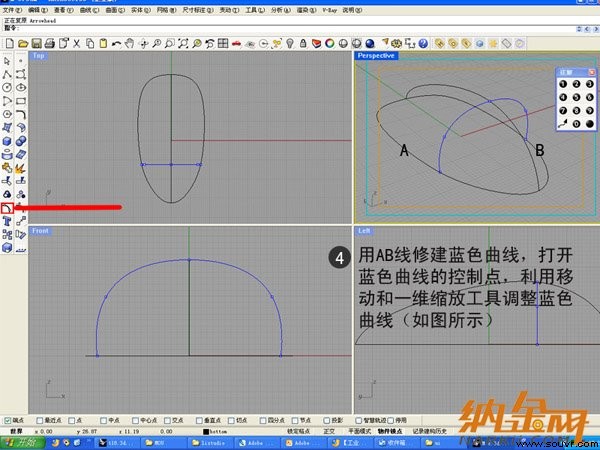Viewport: 600px width, 450px height.
Task: Toggle 平面模式 (Planar) in the status bar
Action: pyautogui.click(x=359, y=431)
